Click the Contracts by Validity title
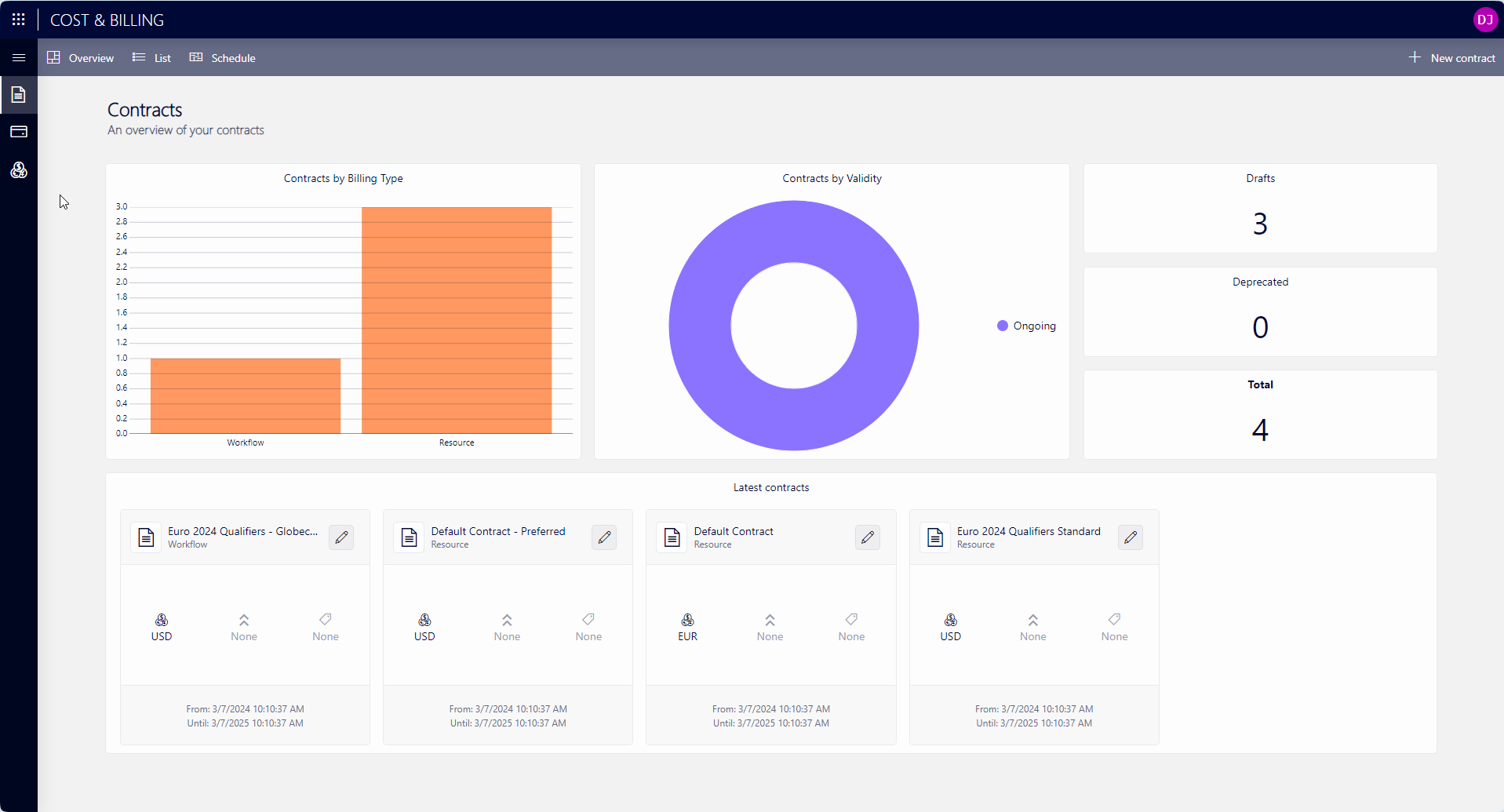This screenshot has height=812, width=1504. [832, 178]
